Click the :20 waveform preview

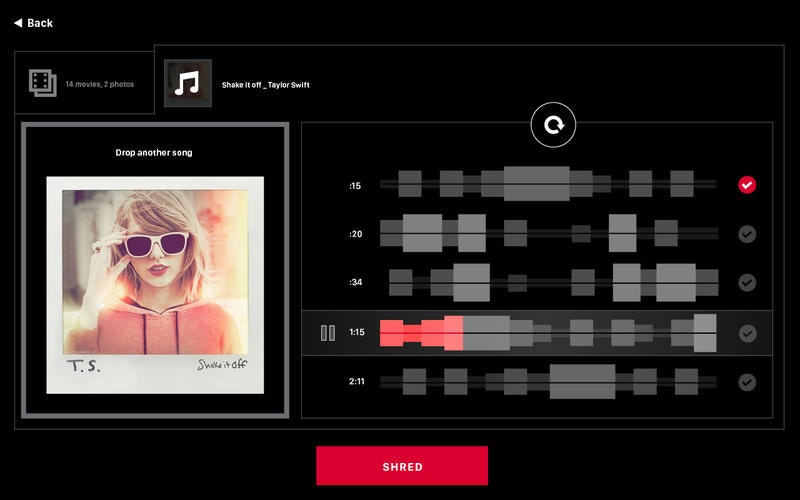[x=548, y=233]
